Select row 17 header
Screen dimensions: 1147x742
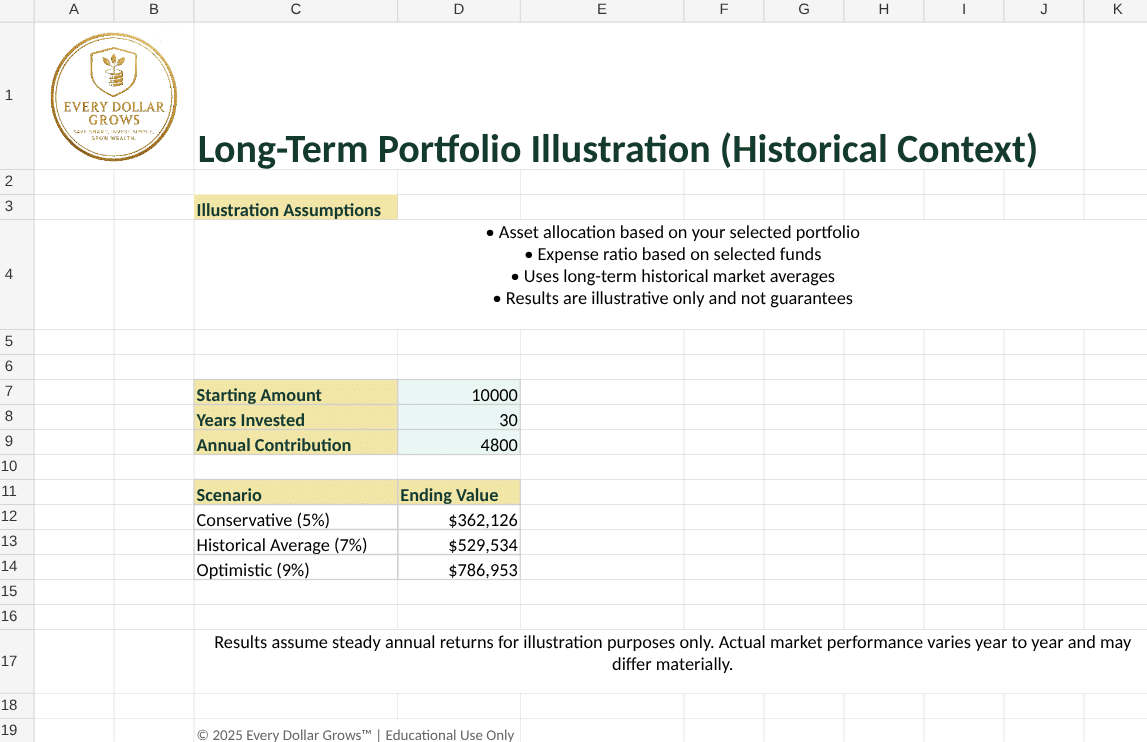[x=17, y=662]
